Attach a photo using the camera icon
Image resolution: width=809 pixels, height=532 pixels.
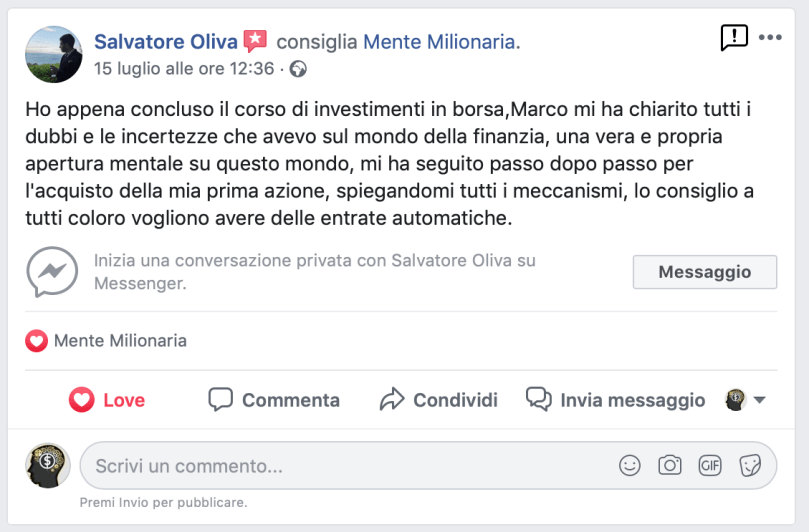669,465
